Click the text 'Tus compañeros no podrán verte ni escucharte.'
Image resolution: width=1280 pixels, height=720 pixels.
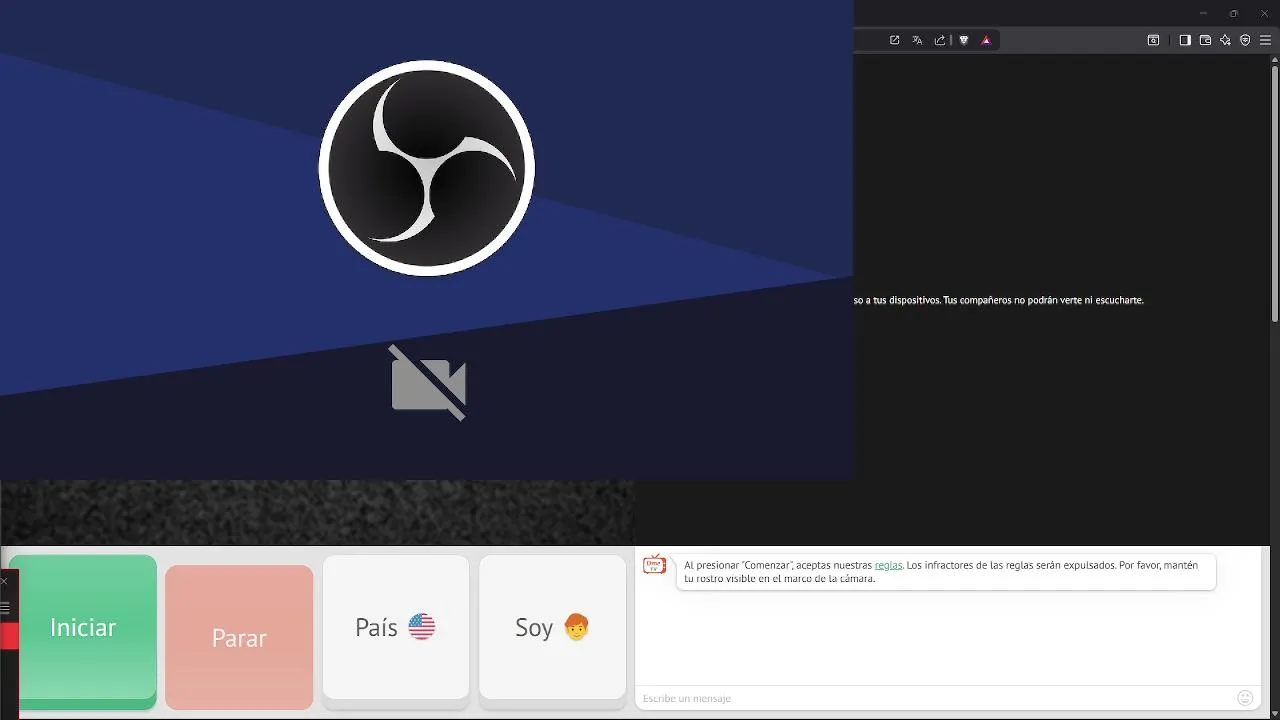pyautogui.click(x=1043, y=300)
